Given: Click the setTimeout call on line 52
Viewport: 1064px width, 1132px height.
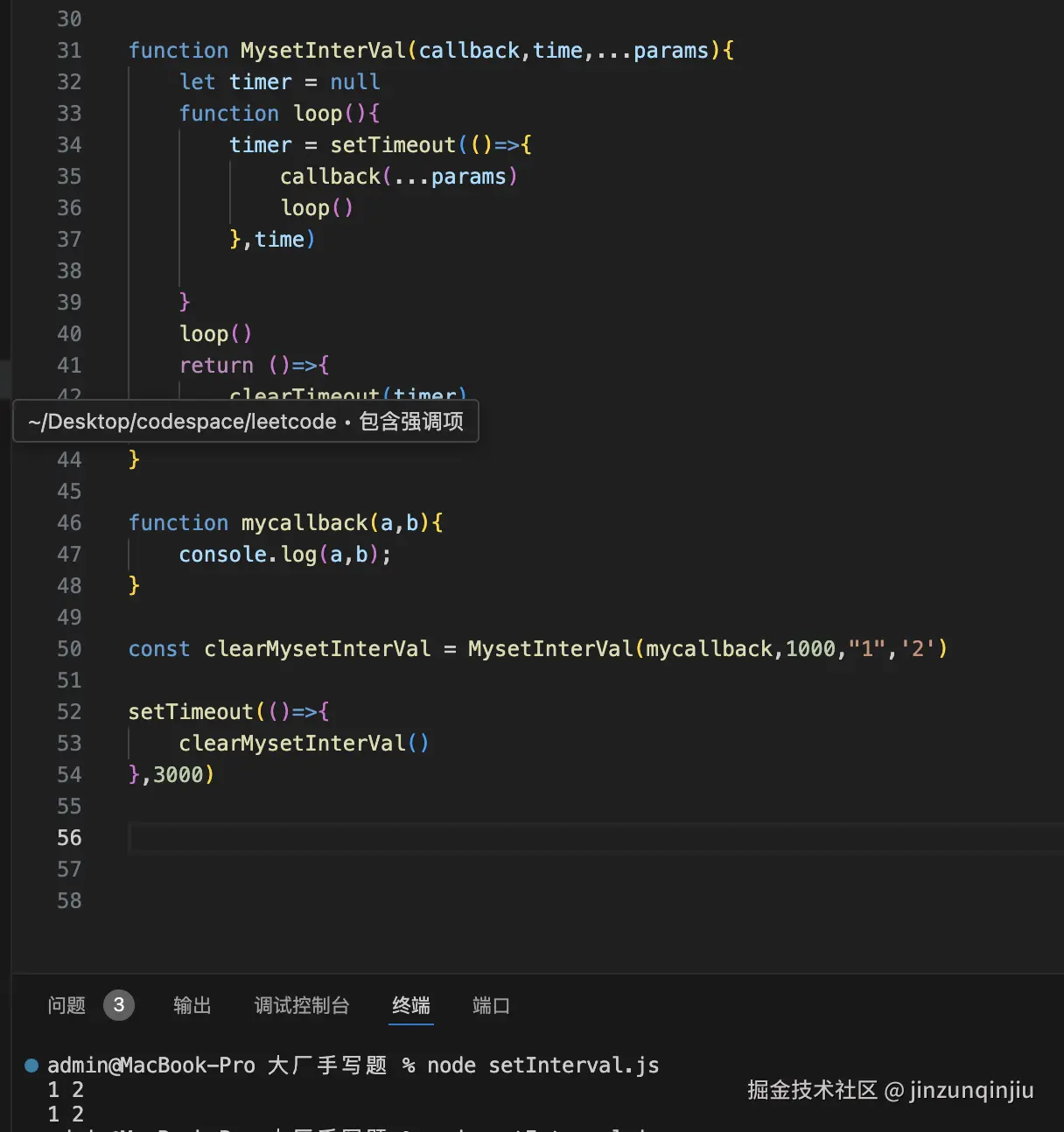Looking at the screenshot, I should (189, 711).
